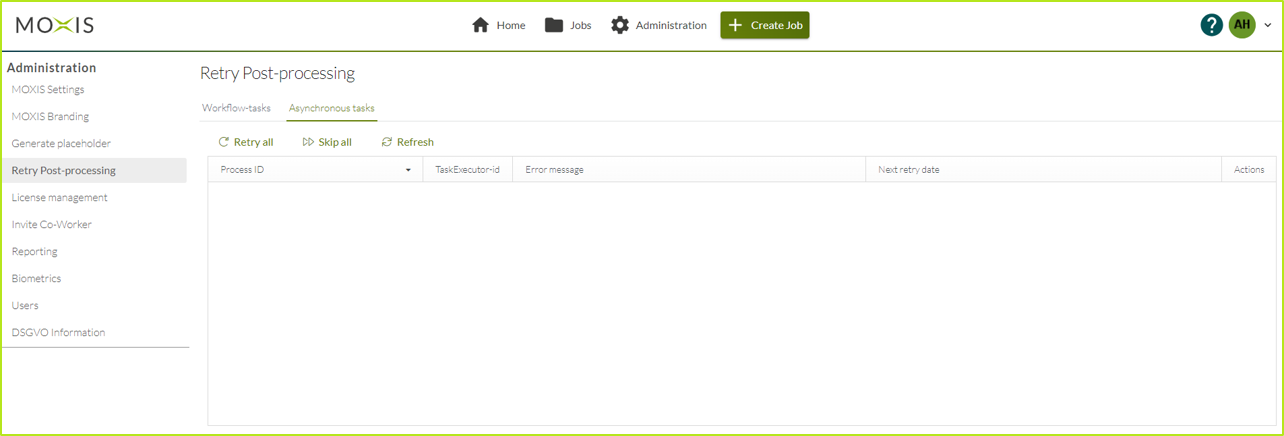Click the help question mark icon
Image resolution: width=1284 pixels, height=436 pixels.
[x=1211, y=25]
